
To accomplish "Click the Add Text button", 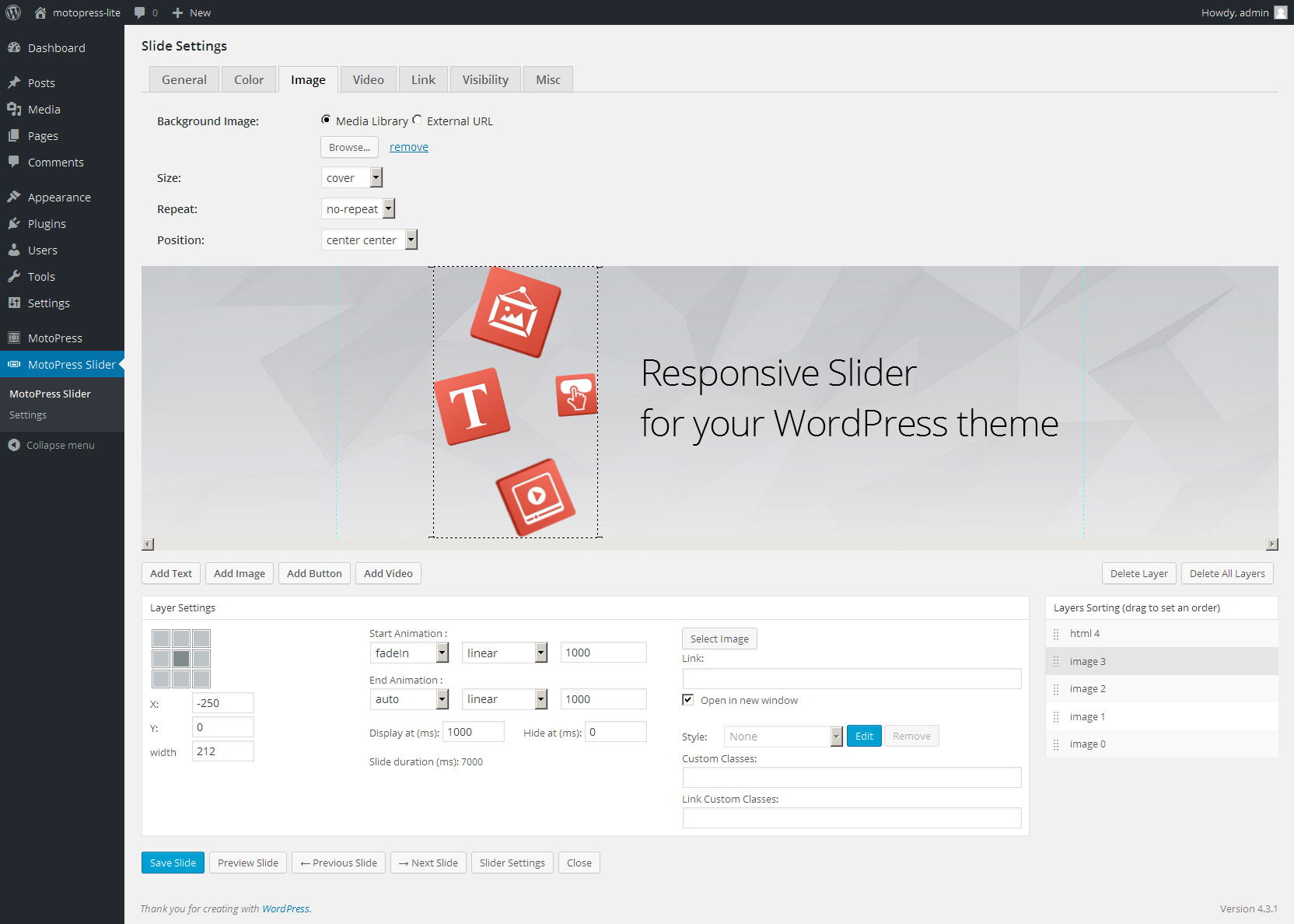I will pyautogui.click(x=171, y=573).
